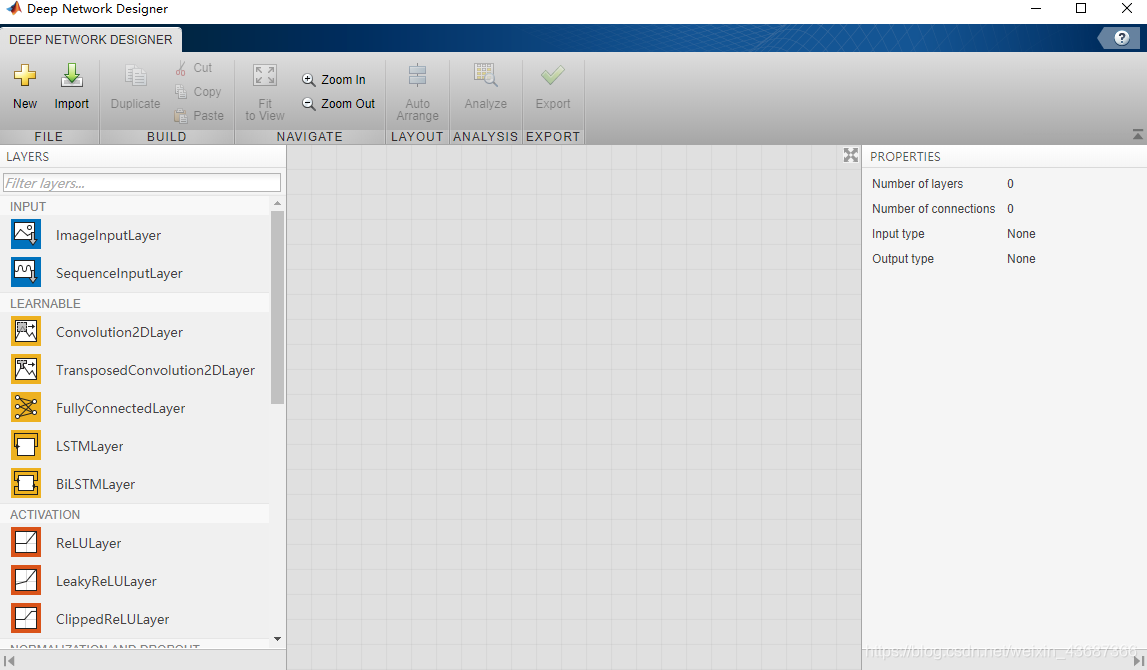Click Zoom In magnifier
The width and height of the screenshot is (1147, 670).
(x=309, y=80)
